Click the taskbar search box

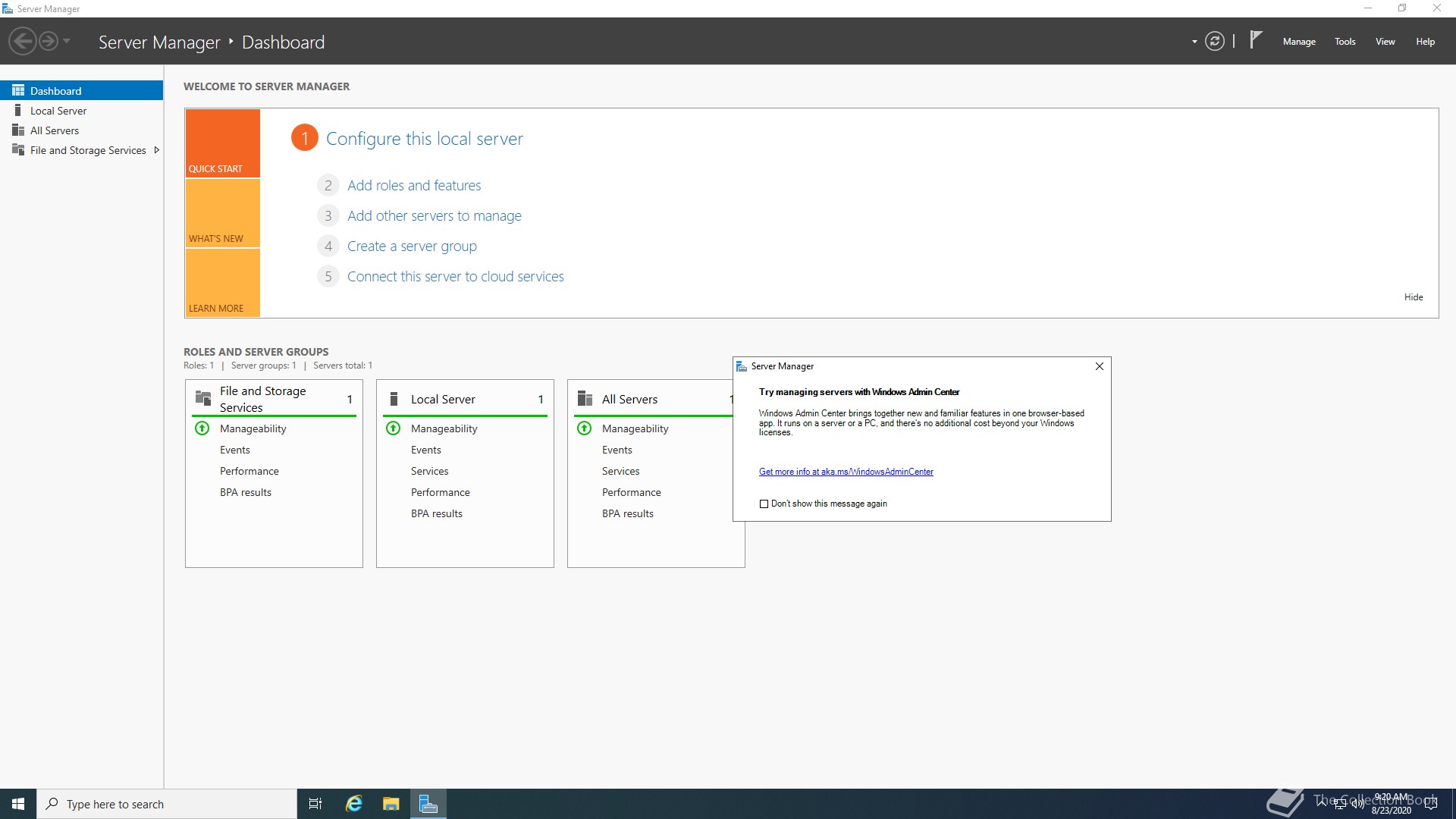tap(167, 804)
